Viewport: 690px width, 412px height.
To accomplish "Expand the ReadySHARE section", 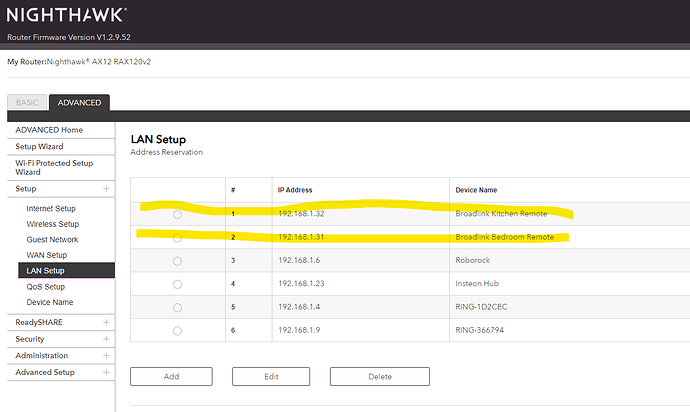I will pos(106,322).
